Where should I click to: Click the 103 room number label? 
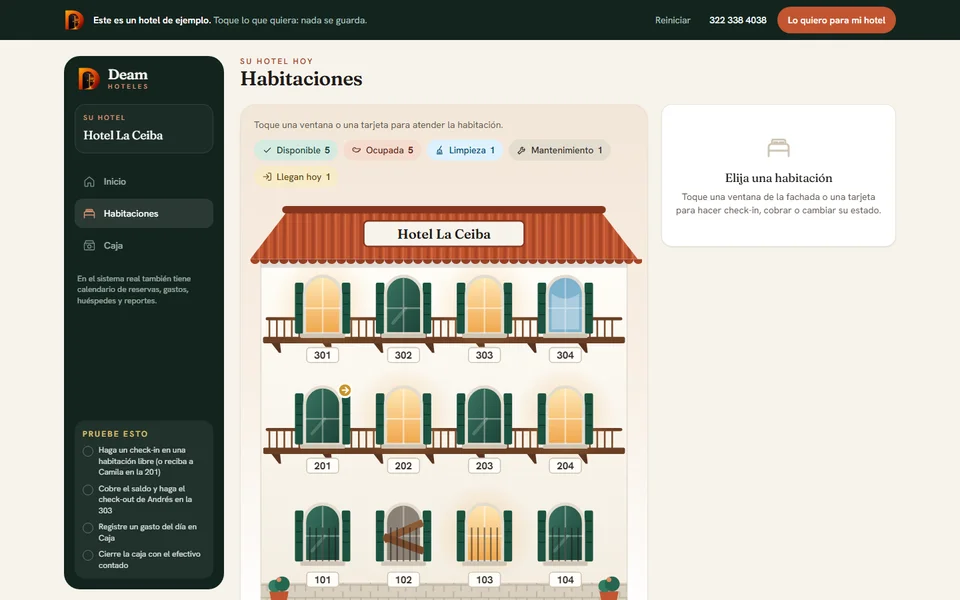[x=484, y=580]
